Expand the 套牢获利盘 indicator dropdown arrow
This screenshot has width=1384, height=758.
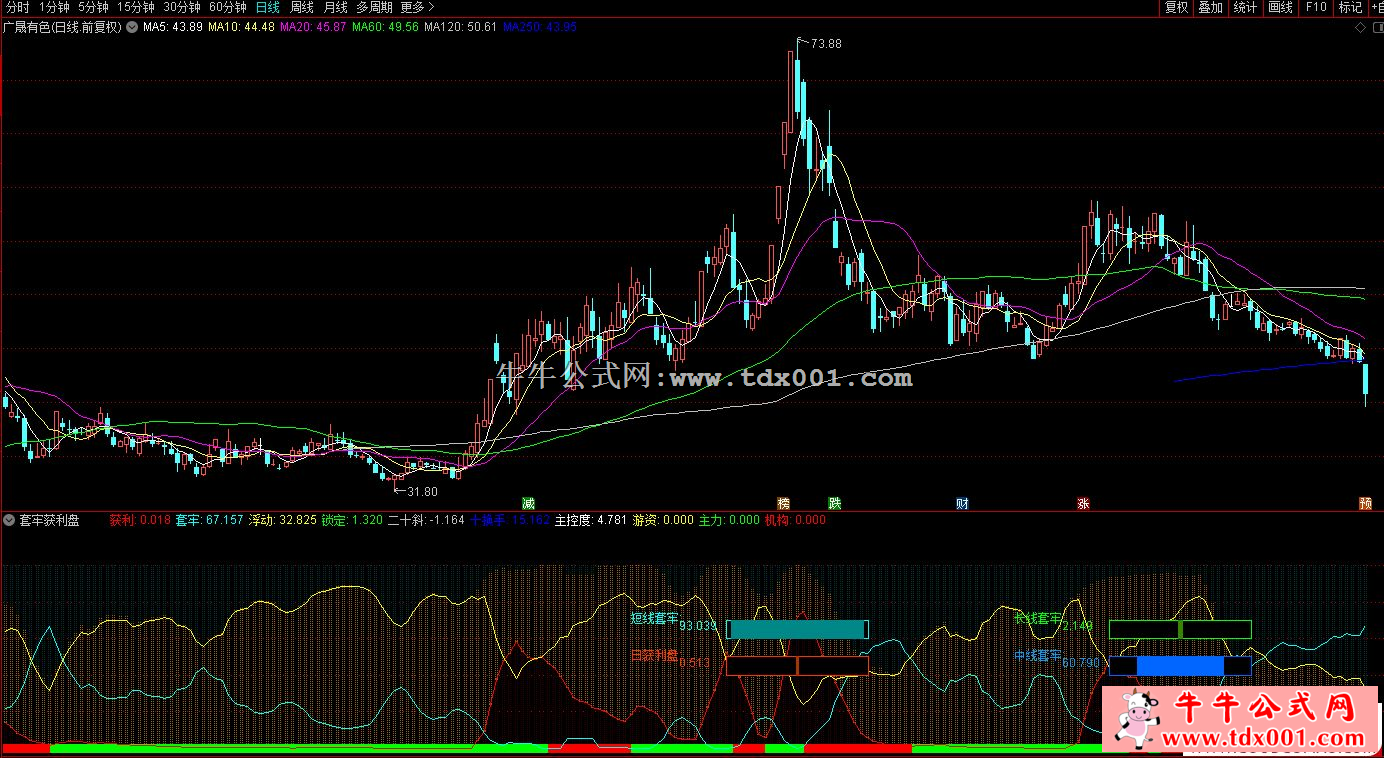(10, 520)
